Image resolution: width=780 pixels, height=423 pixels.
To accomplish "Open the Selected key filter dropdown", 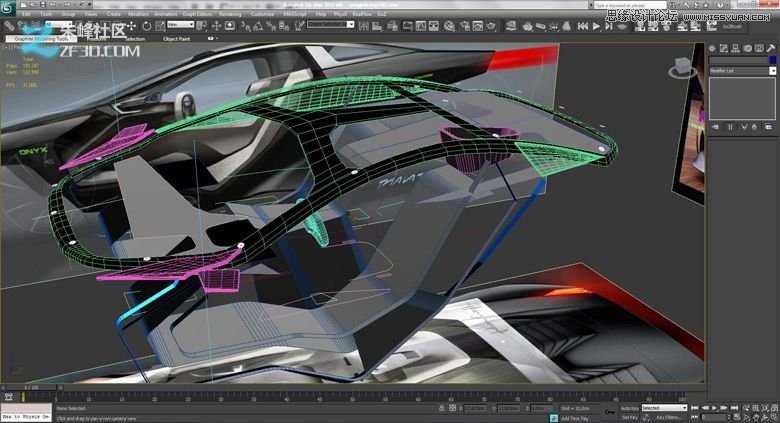I will pyautogui.click(x=664, y=408).
